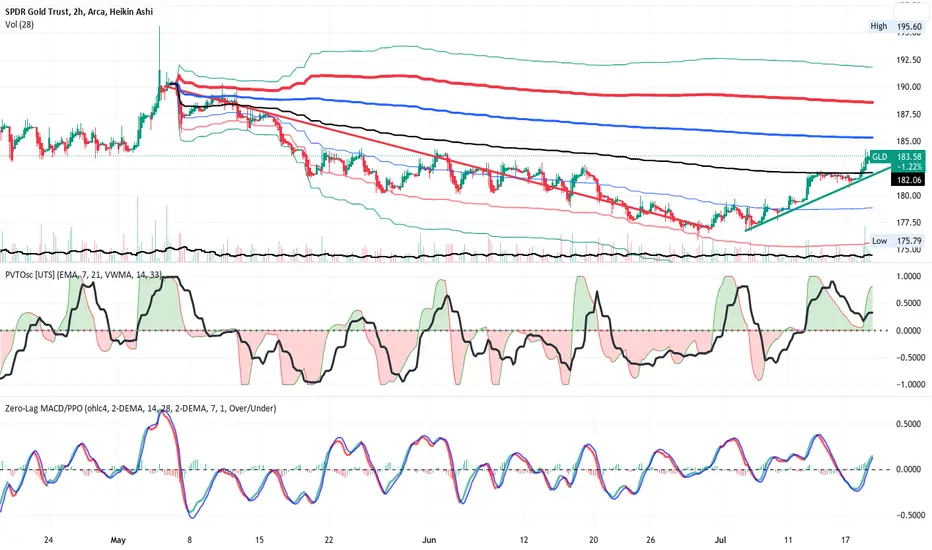The image size is (932, 550).
Task: Select the Vol (28) indicator label
Action: [x=19, y=24]
